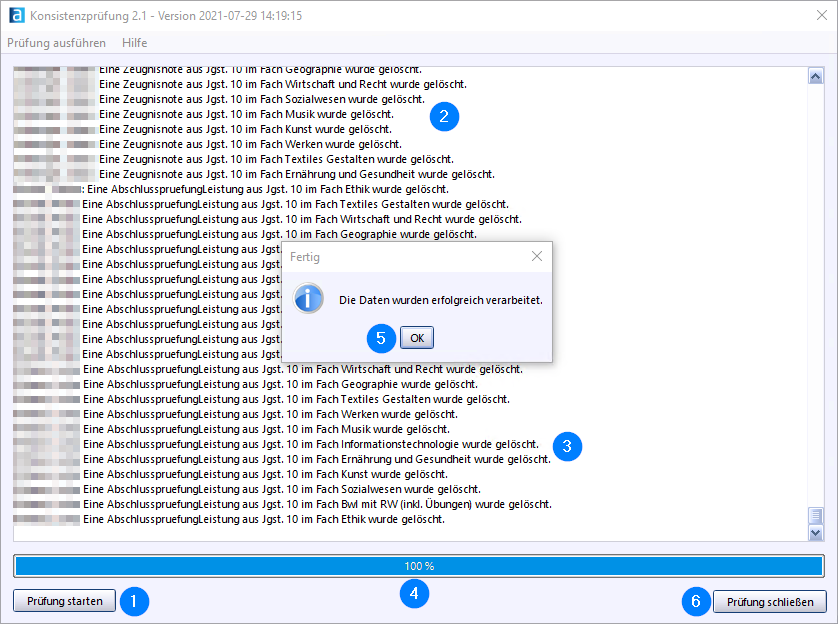Select the Zeugnisnote line for Fach Musik
Image resolution: width=838 pixels, height=624 pixels.
[x=246, y=114]
